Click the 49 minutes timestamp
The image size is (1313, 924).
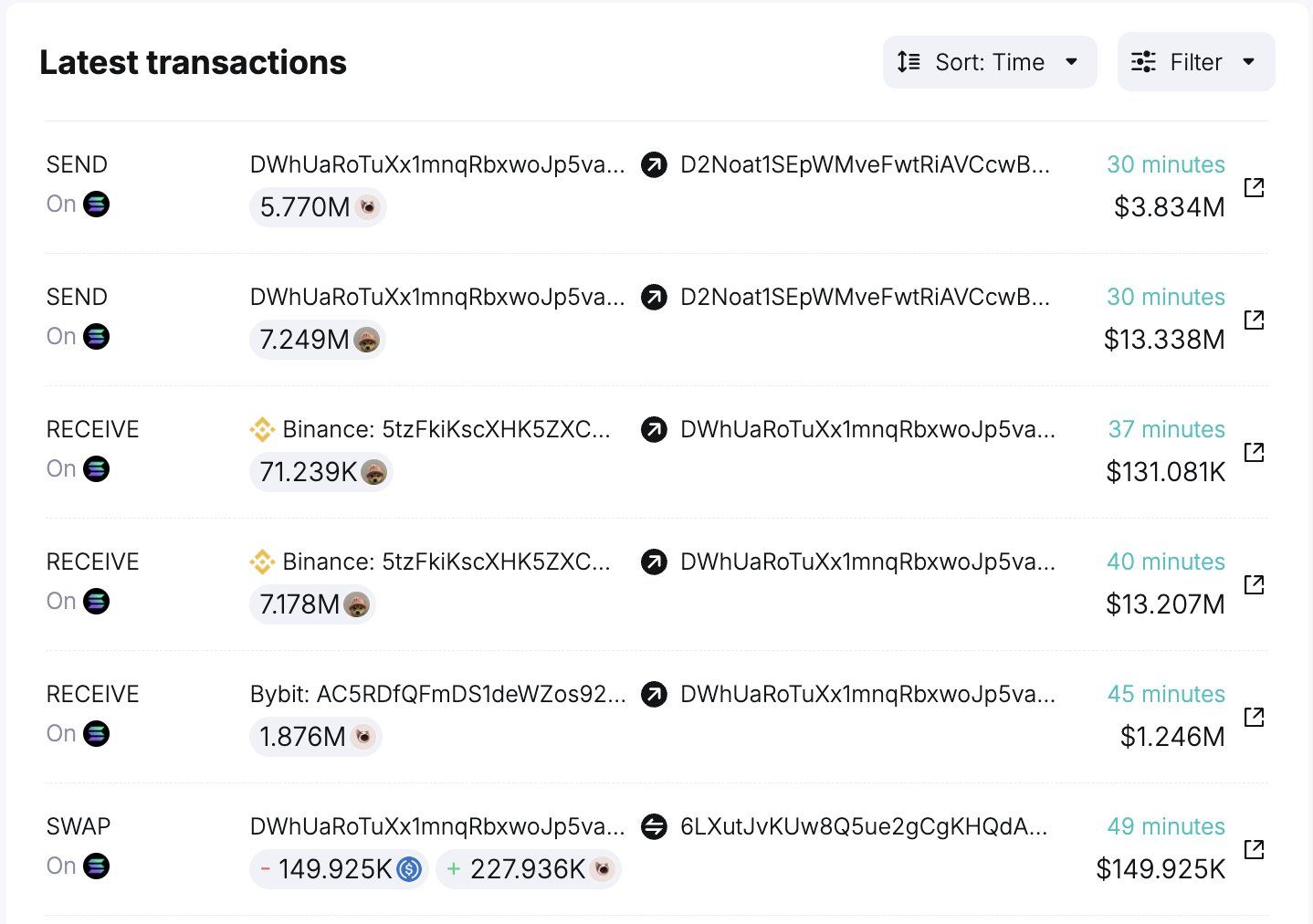coord(1165,826)
